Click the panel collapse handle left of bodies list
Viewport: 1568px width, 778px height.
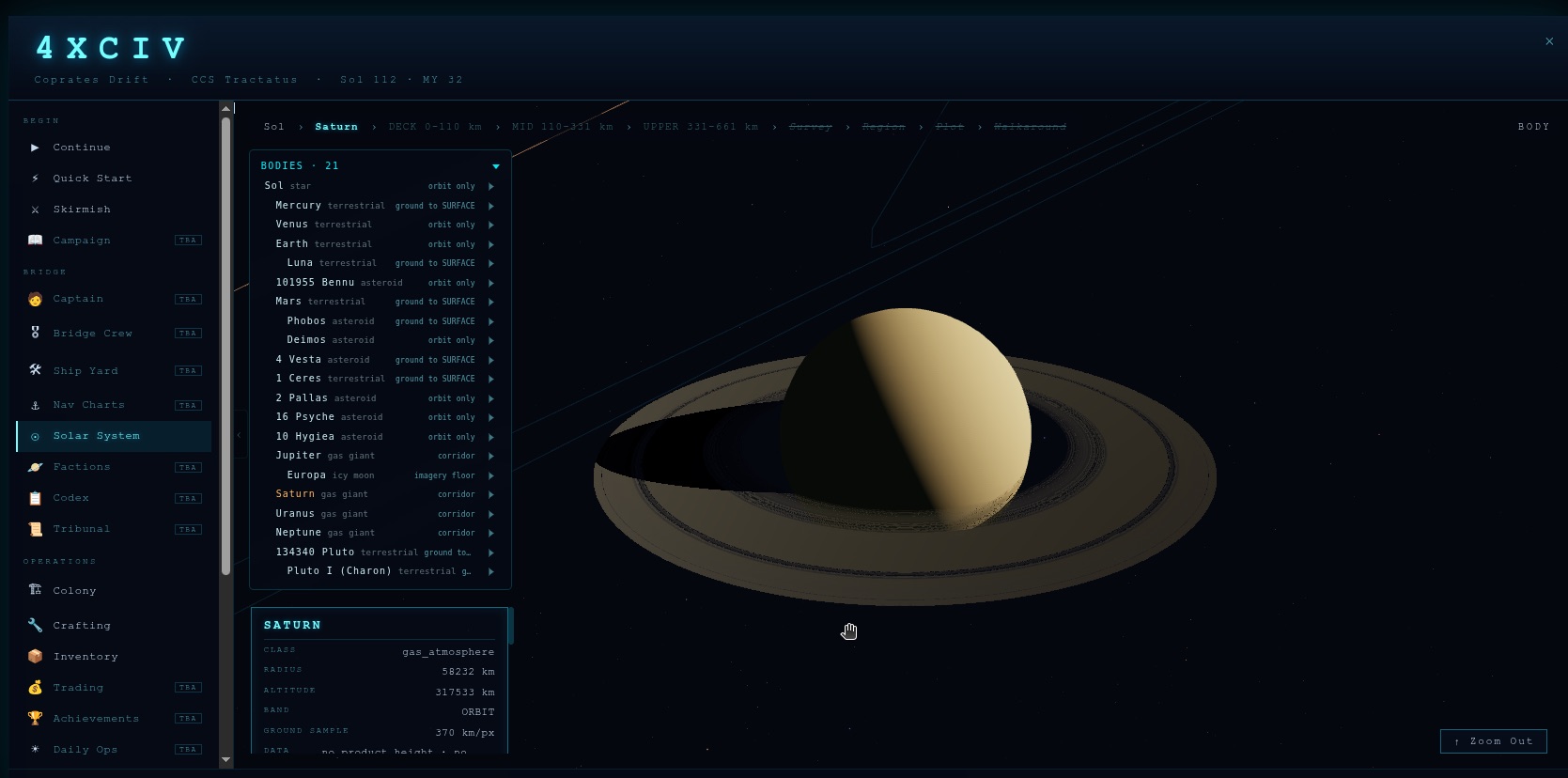pyautogui.click(x=240, y=435)
